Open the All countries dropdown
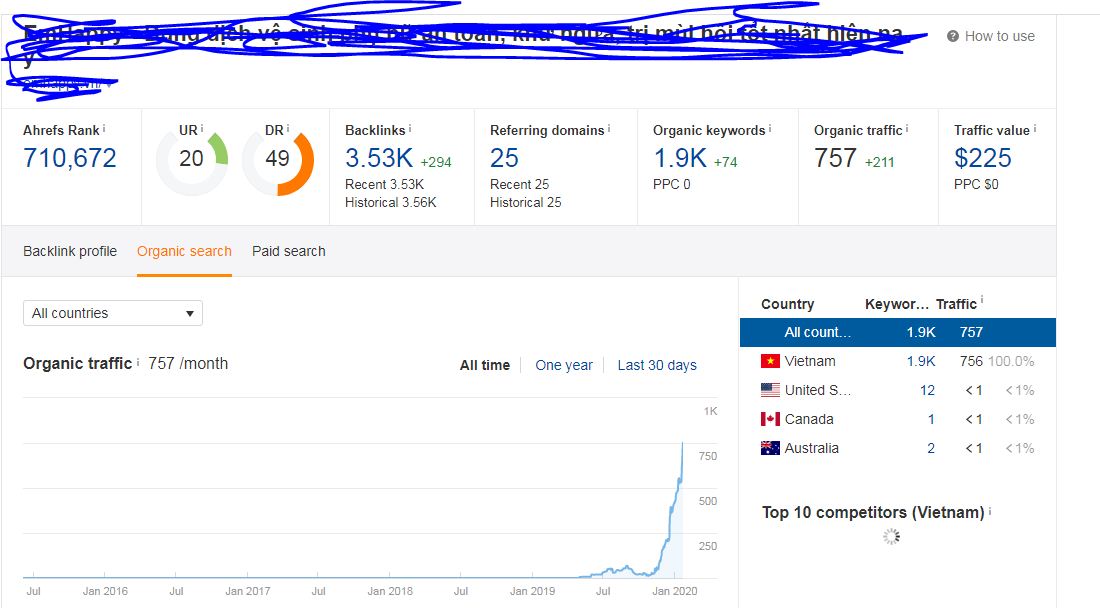Screen dimensions: 1100x608 point(113,313)
